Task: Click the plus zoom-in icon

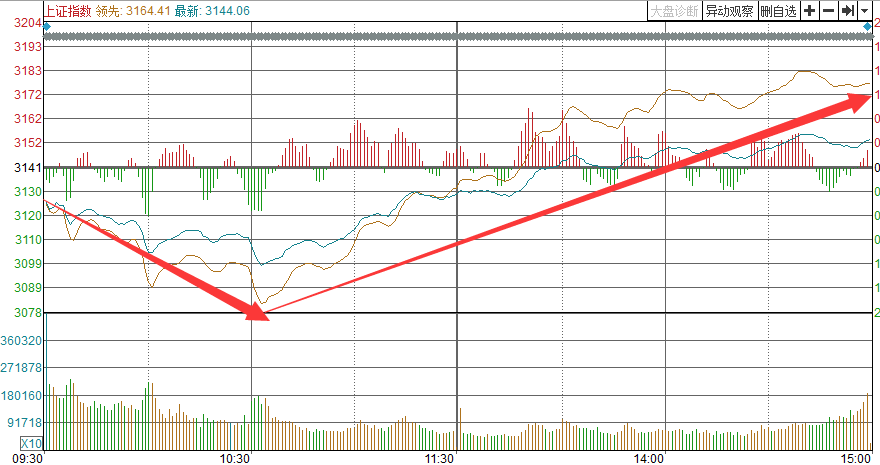Action: (x=809, y=10)
